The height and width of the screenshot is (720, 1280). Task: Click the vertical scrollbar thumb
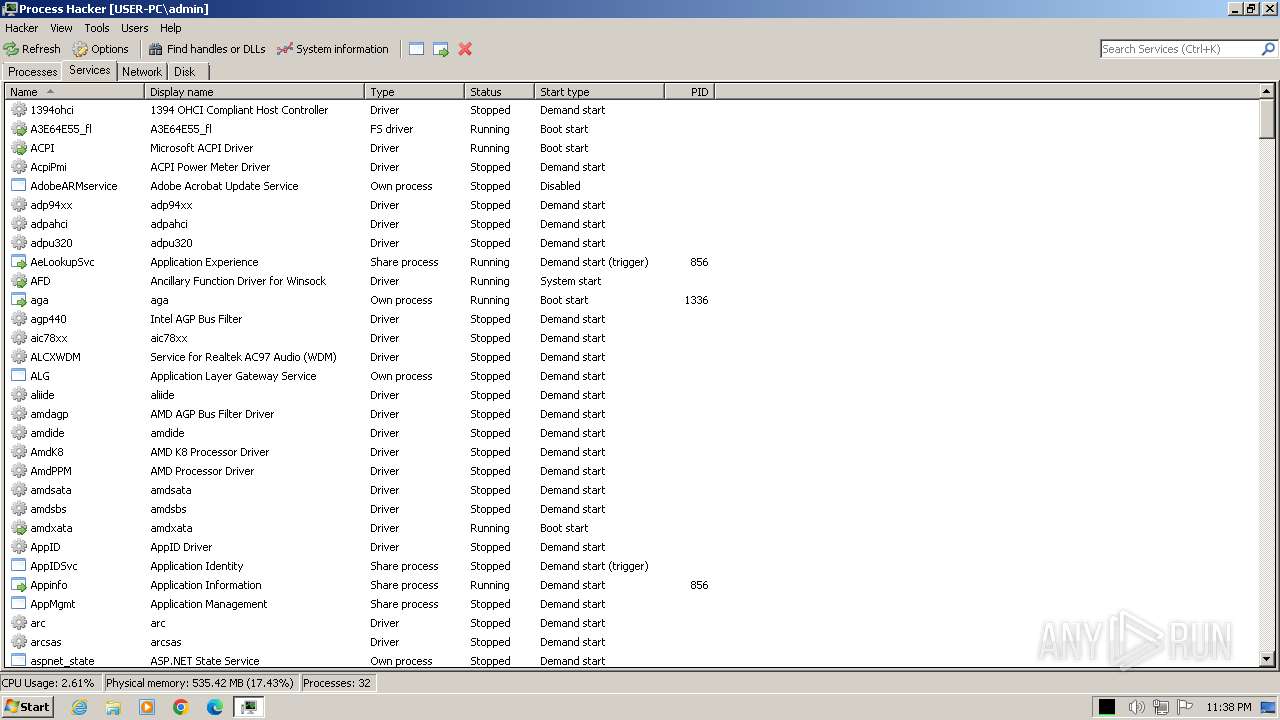[x=1267, y=120]
